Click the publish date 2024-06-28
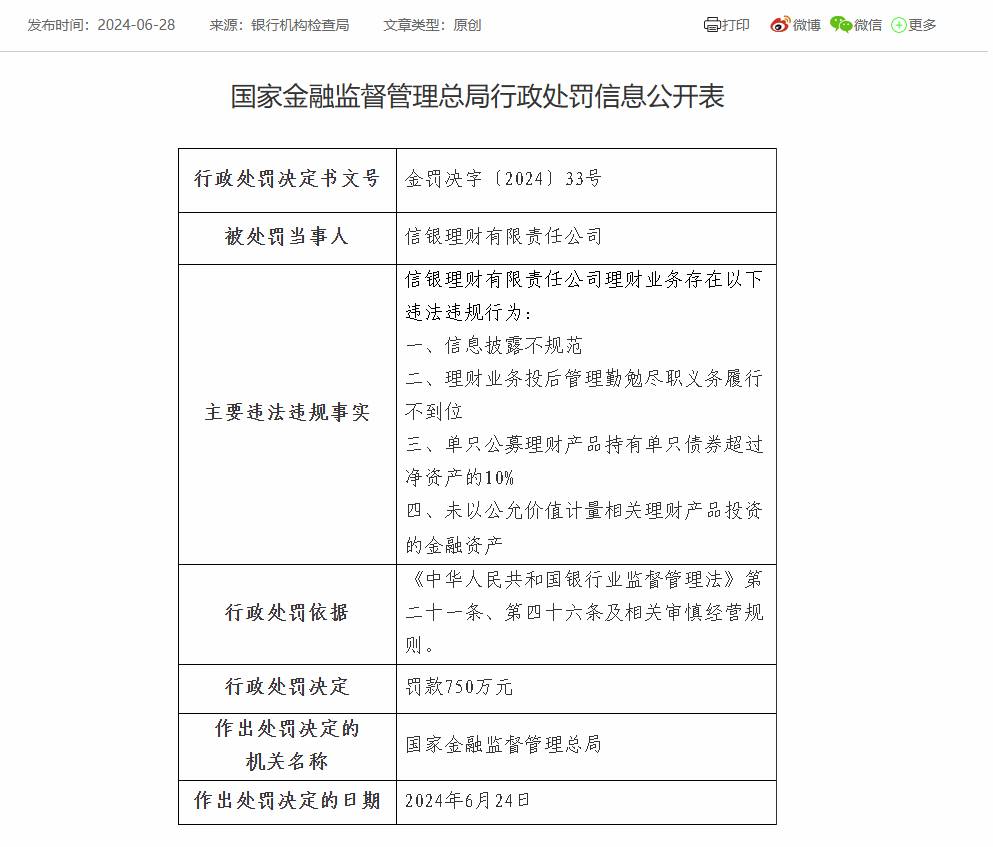This screenshot has height=847, width=993. click(136, 25)
